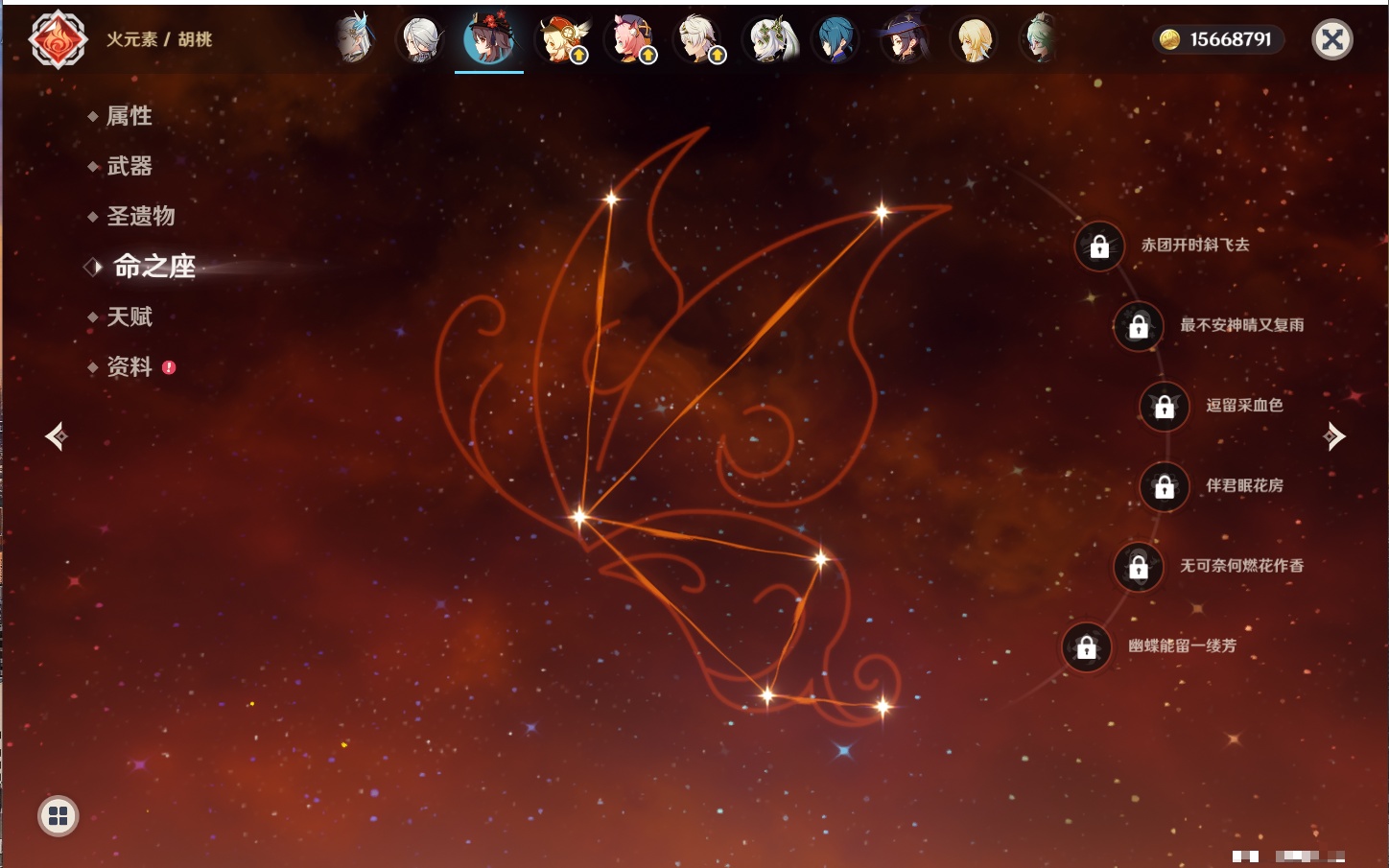
Task: View constellation text 逗留采血色
Action: click(x=1244, y=406)
